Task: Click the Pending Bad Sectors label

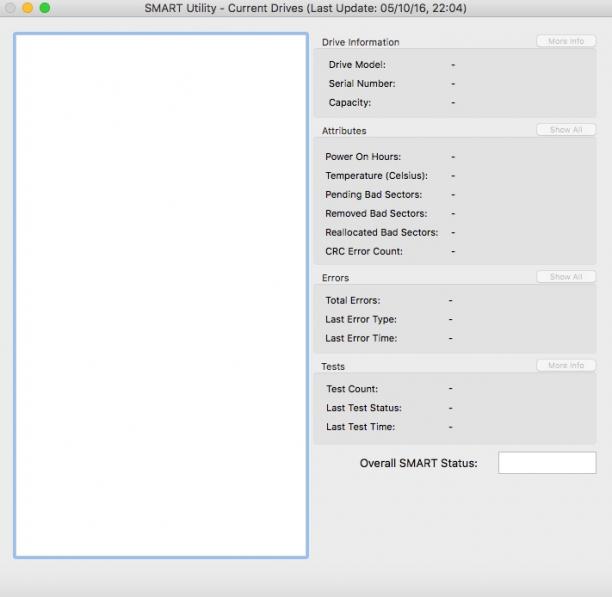Action: click(374, 195)
